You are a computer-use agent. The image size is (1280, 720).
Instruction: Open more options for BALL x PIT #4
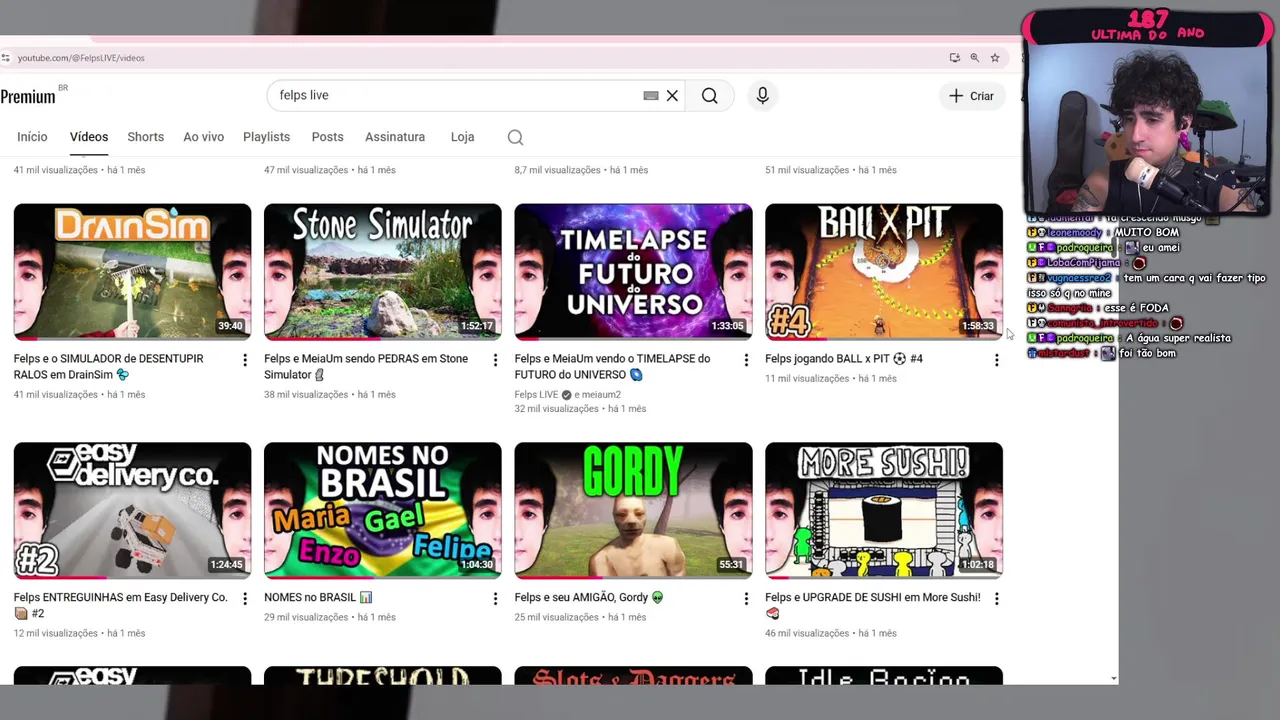point(996,360)
